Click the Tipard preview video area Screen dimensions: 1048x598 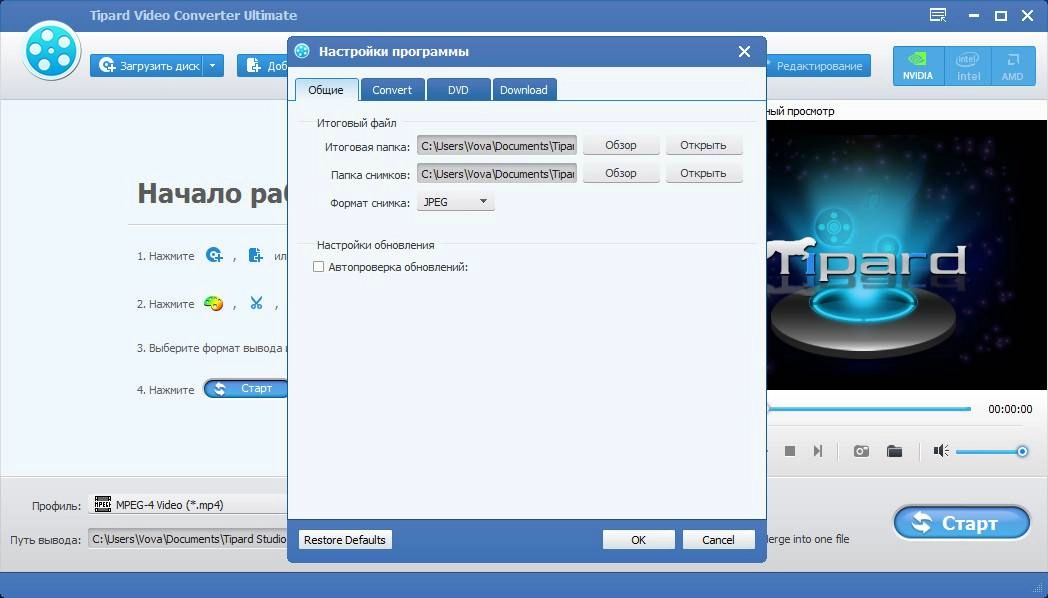(x=907, y=255)
